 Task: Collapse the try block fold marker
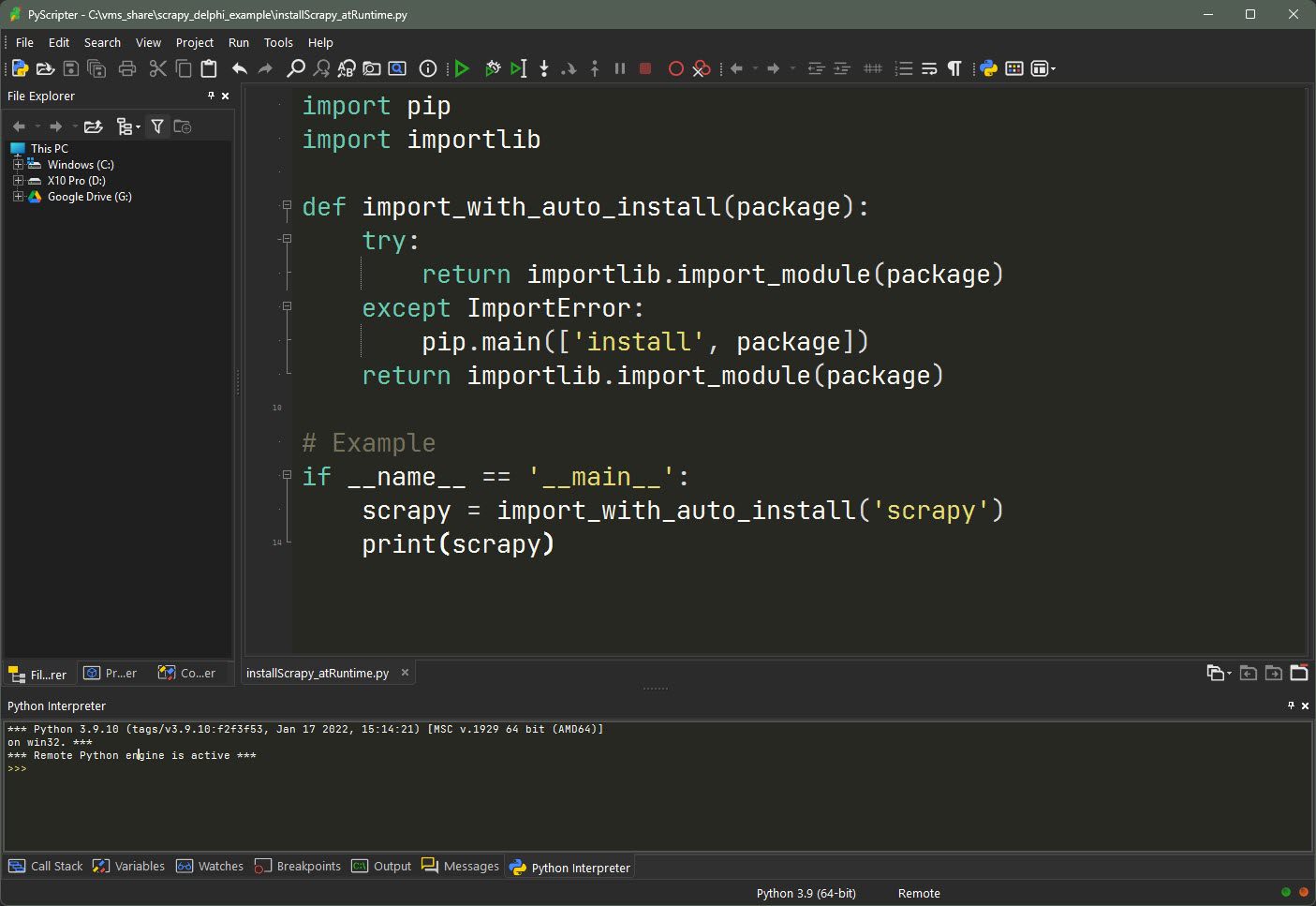coord(287,239)
